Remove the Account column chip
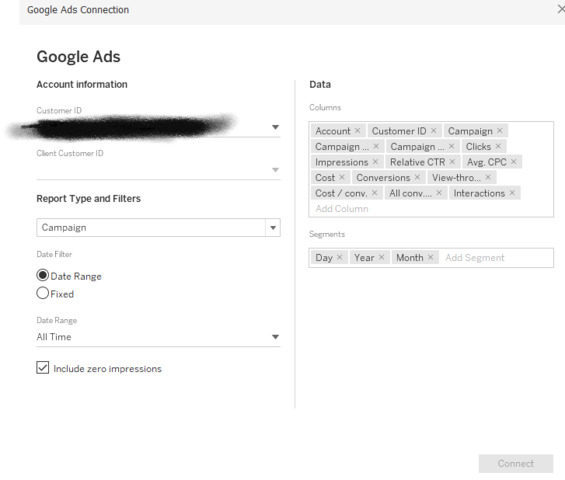The width and height of the screenshot is (565, 480). (x=357, y=131)
